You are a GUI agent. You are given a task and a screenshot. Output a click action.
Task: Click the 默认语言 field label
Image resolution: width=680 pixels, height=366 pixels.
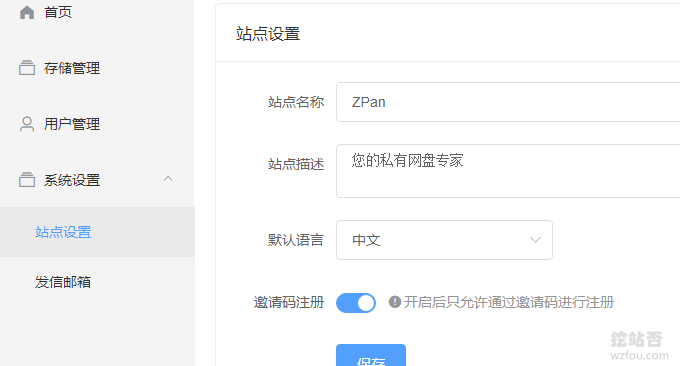(296, 240)
